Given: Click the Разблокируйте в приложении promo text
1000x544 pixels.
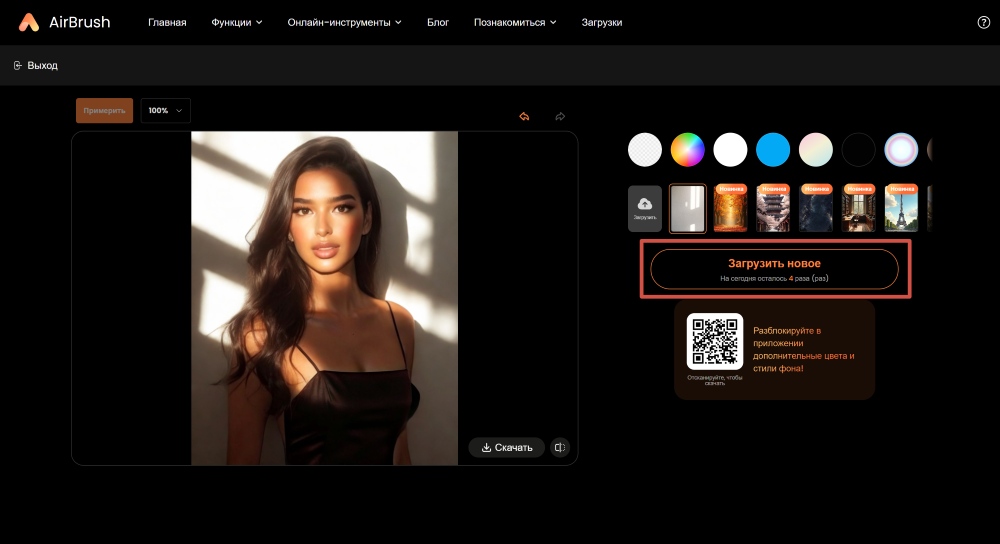Looking at the screenshot, I should pyautogui.click(x=804, y=349).
